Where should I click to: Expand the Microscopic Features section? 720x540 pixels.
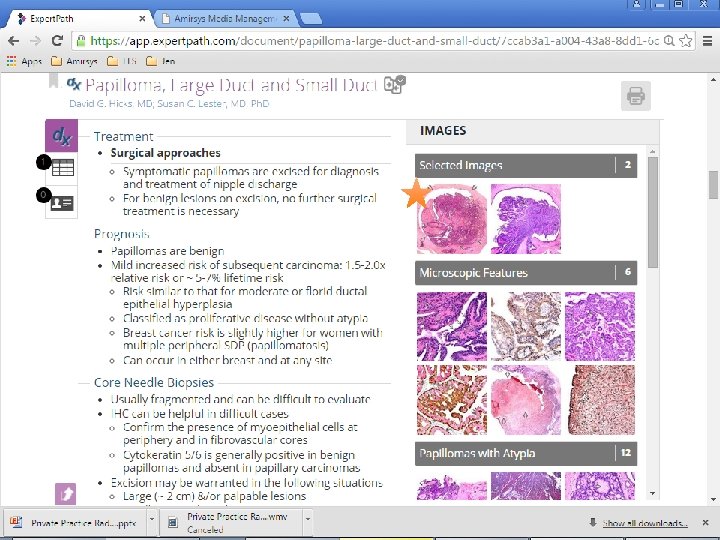pos(526,273)
